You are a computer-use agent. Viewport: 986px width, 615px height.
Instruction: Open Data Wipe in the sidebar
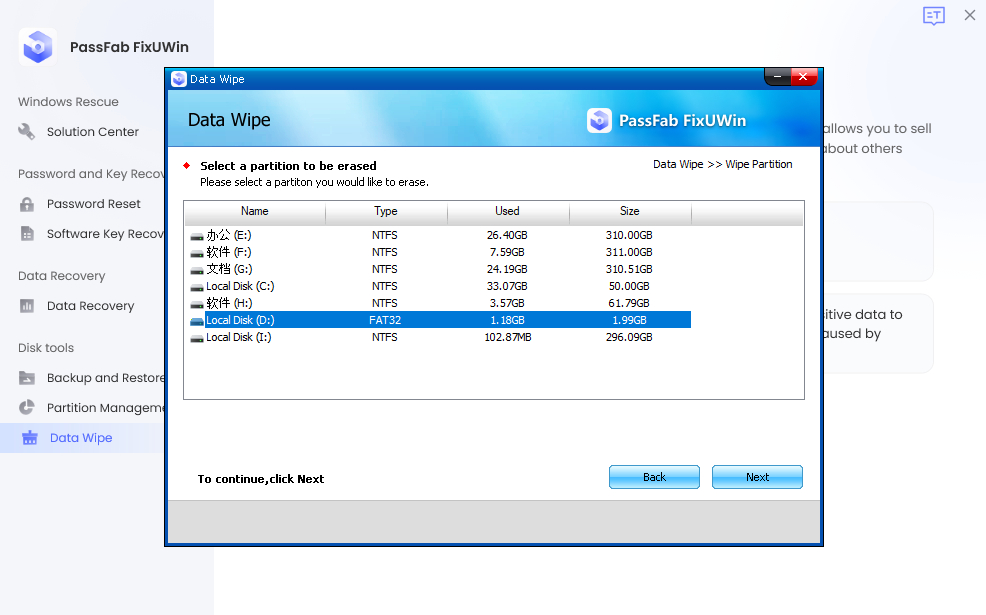point(81,438)
